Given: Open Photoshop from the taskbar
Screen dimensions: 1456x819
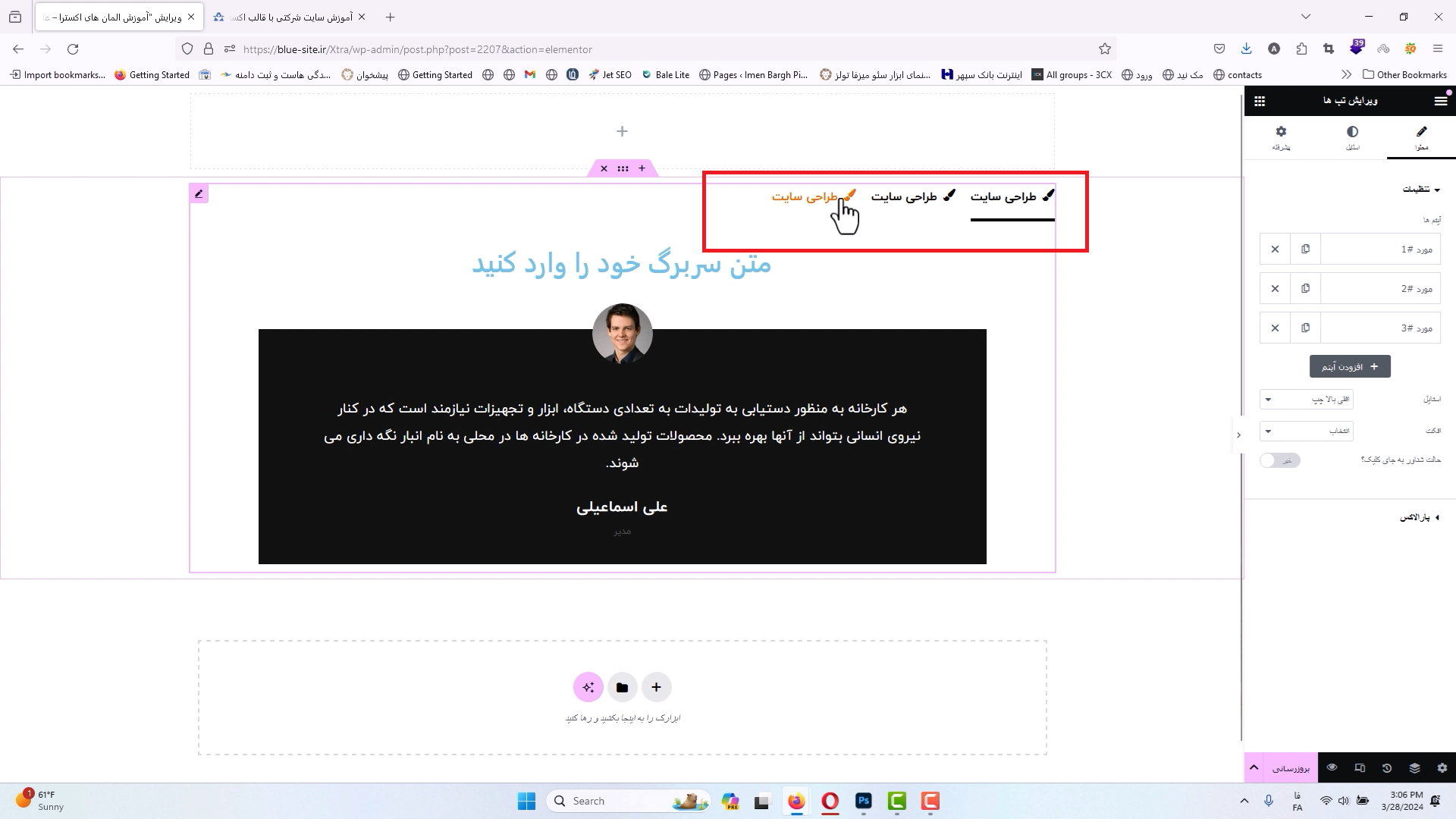Looking at the screenshot, I should [864, 802].
